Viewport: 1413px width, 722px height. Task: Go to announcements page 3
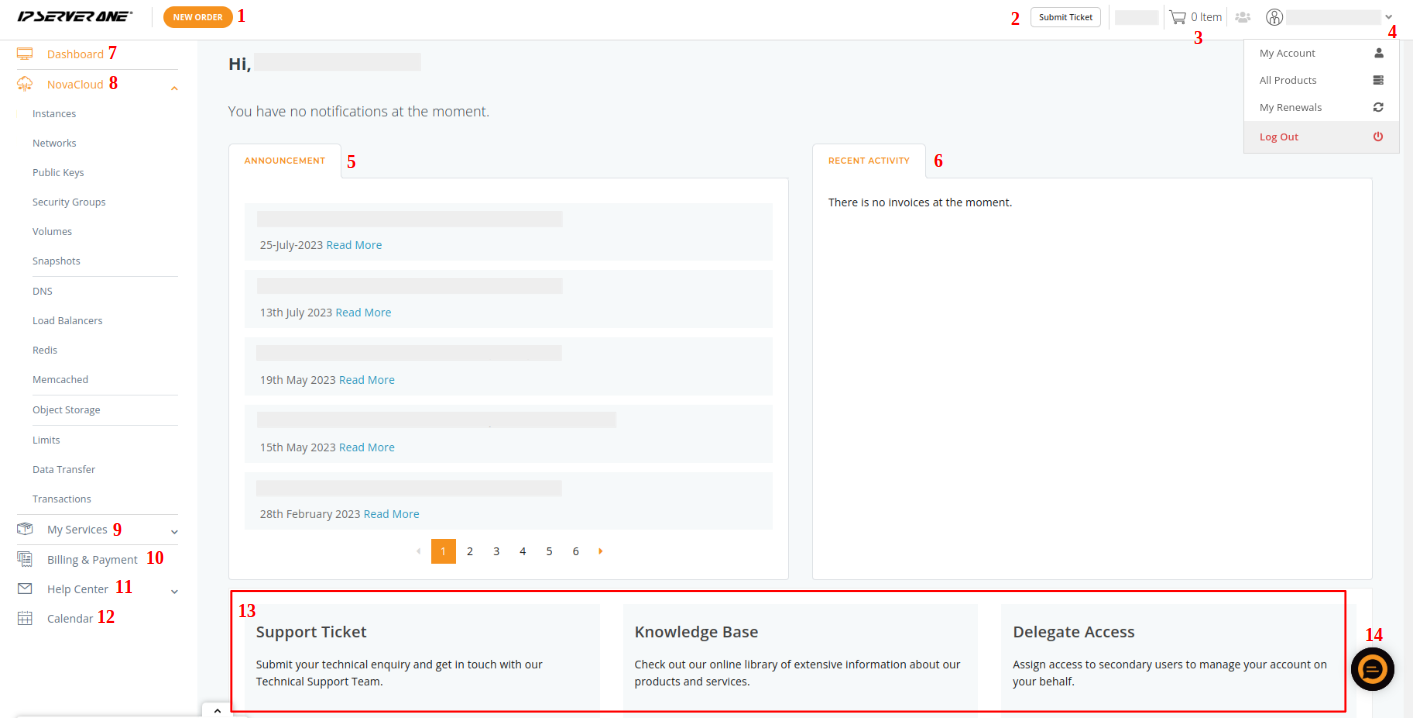(x=496, y=551)
